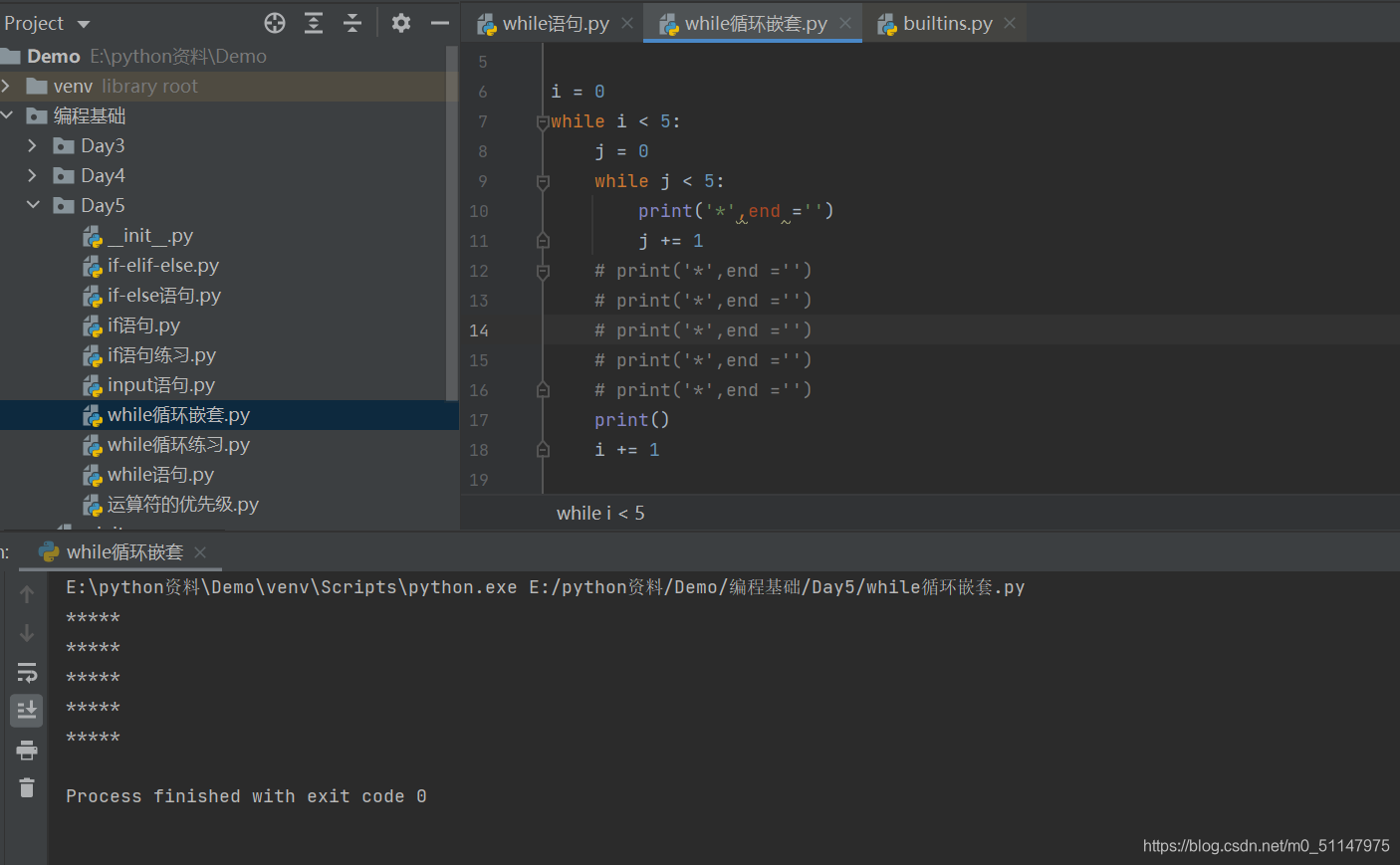Place cursor on 'i = 0' line
The width and height of the screenshot is (1400, 865).
(x=578, y=92)
